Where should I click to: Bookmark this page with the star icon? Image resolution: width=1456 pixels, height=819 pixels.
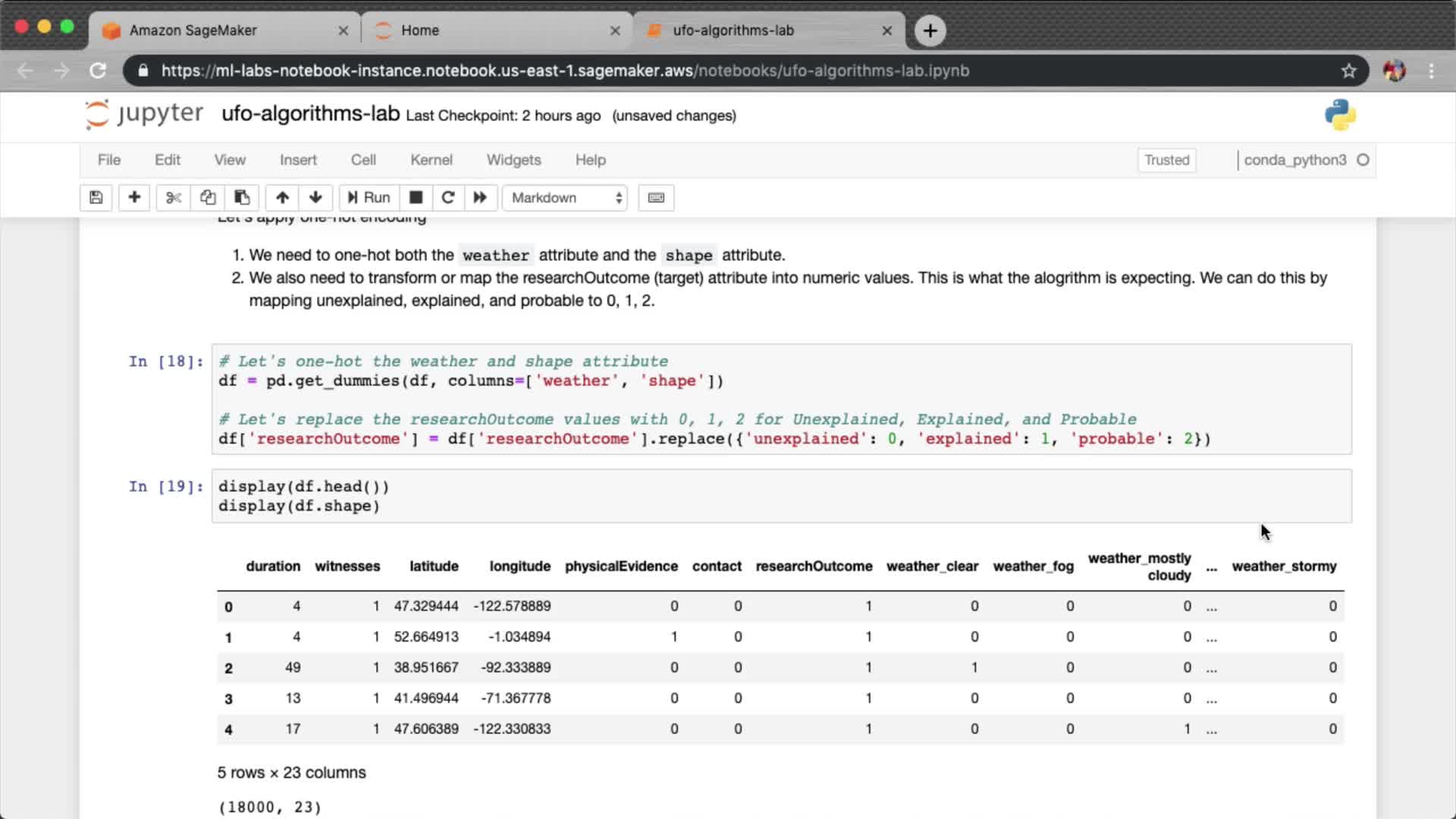pos(1348,71)
